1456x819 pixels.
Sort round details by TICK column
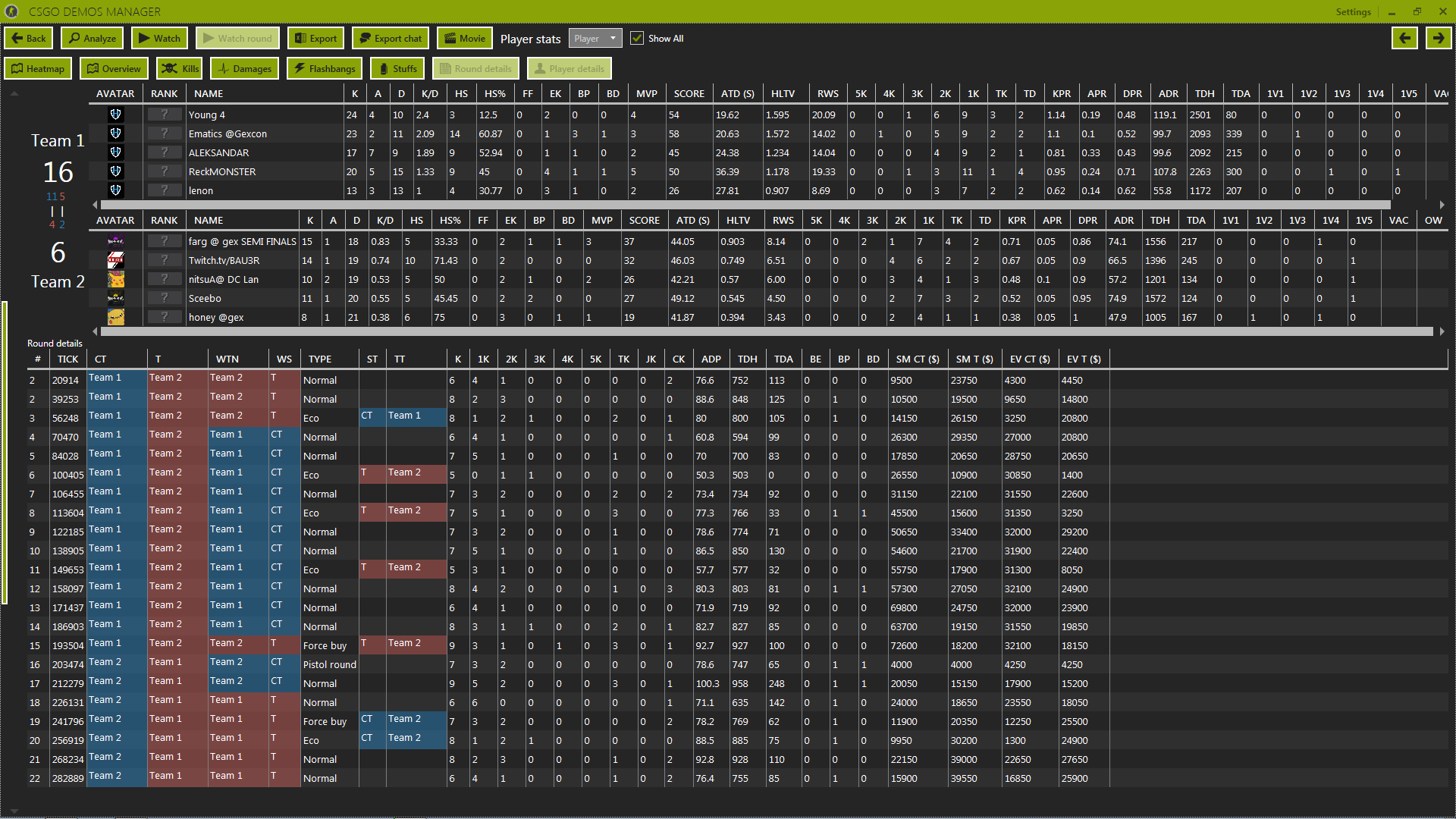coord(67,359)
